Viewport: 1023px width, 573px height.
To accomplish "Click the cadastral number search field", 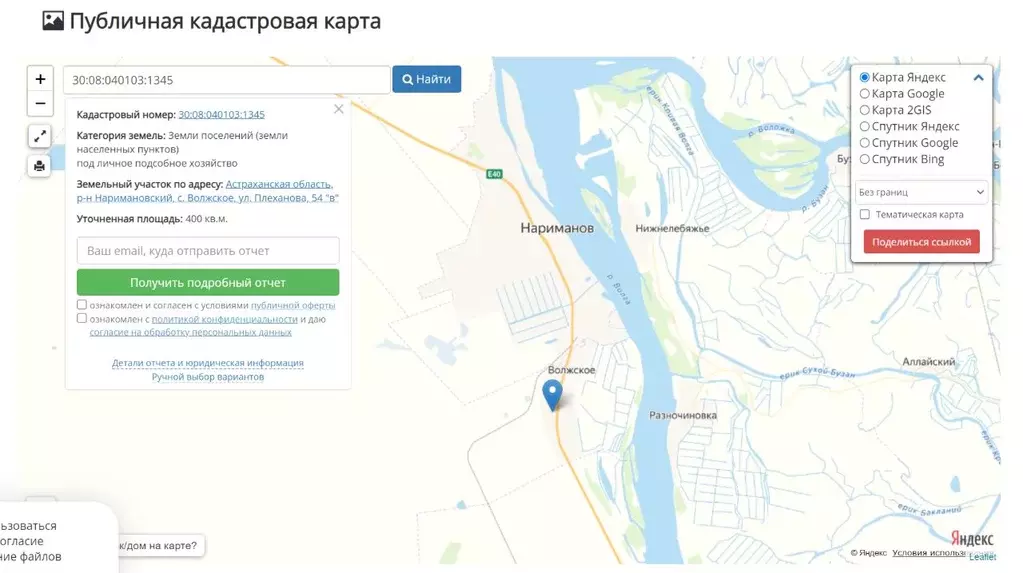I will (x=226, y=80).
